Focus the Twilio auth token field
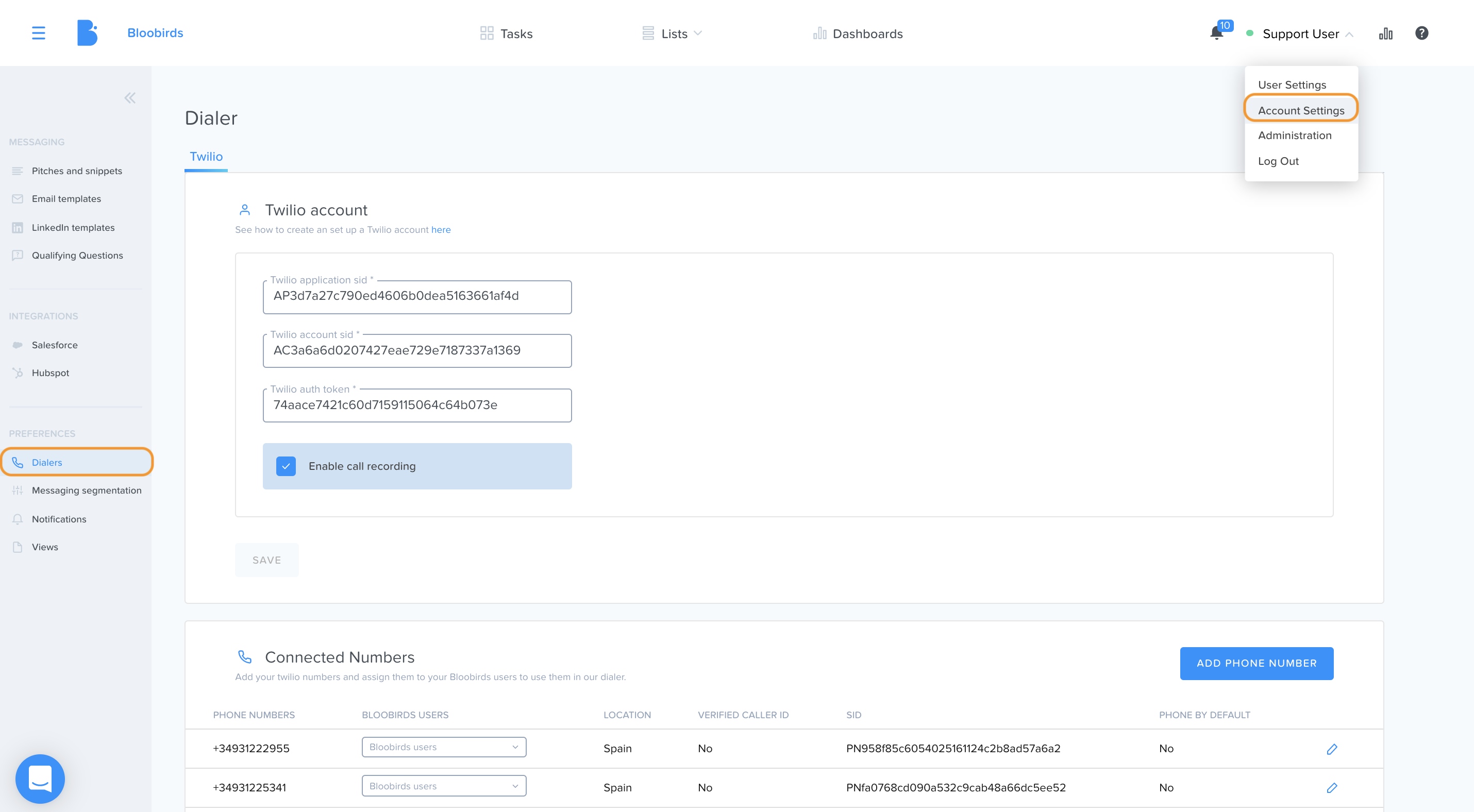 (x=417, y=405)
